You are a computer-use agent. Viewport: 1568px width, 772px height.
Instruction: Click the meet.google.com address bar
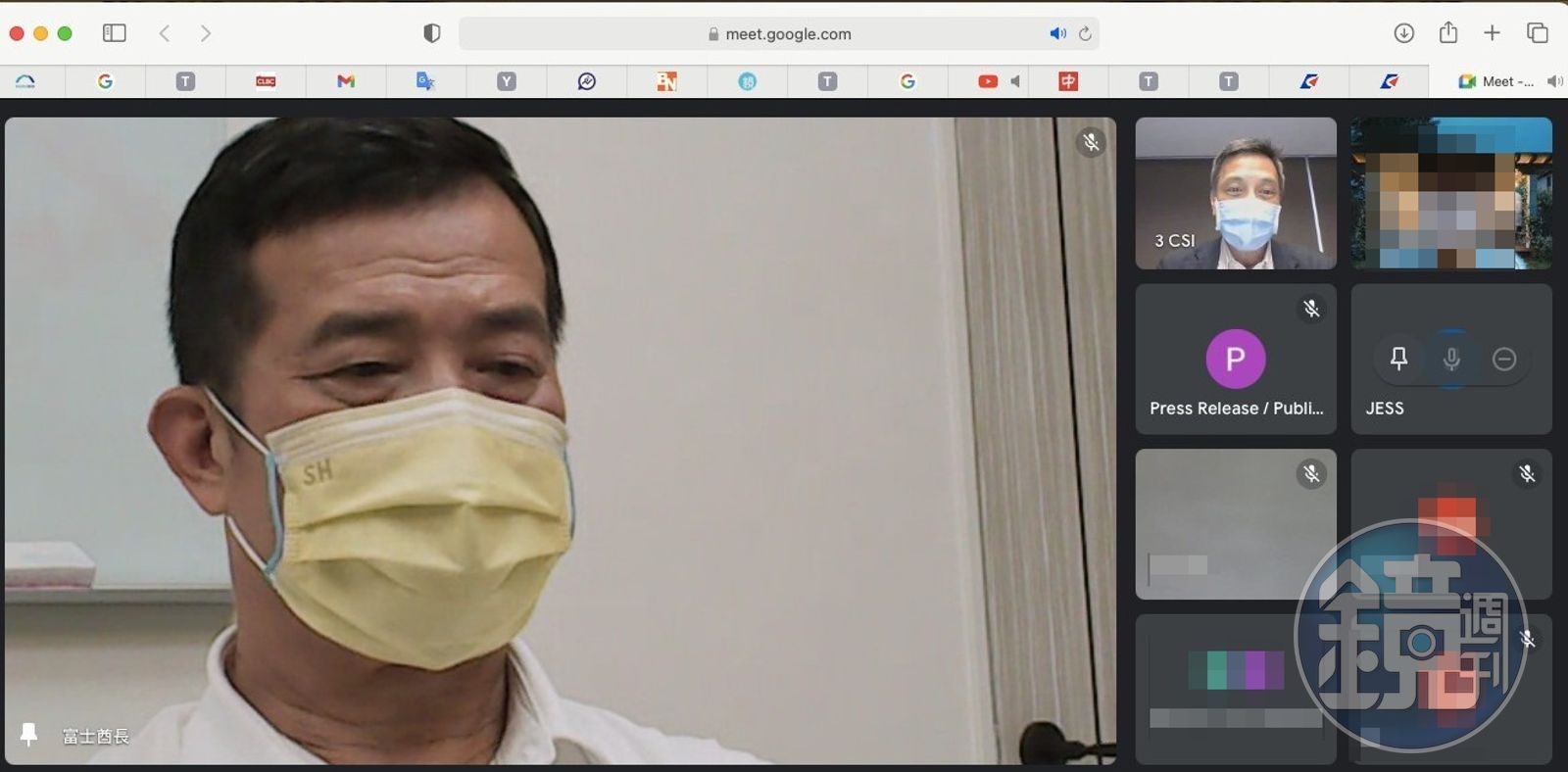click(787, 34)
